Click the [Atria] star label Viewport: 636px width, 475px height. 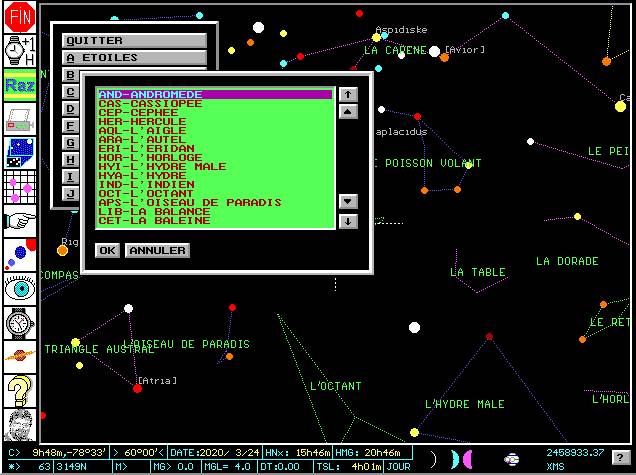[x=157, y=380]
